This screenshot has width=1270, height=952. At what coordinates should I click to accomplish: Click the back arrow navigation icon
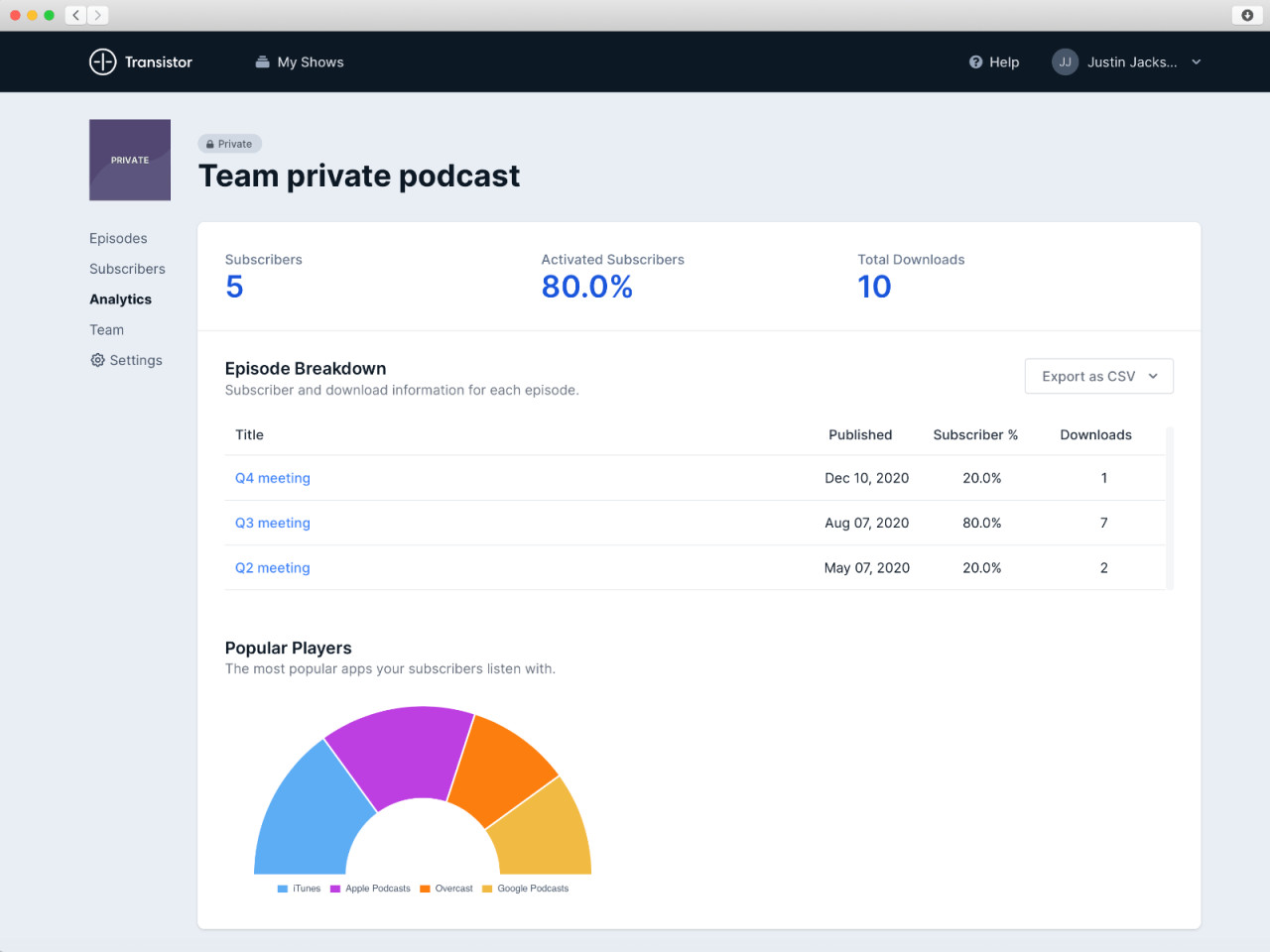[75, 15]
